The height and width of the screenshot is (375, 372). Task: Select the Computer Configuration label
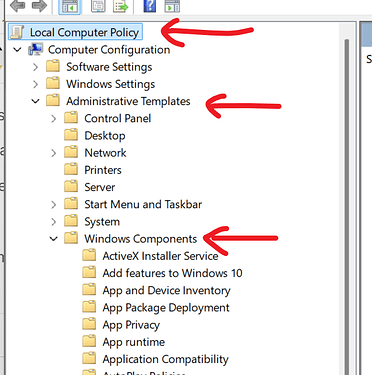point(109,50)
